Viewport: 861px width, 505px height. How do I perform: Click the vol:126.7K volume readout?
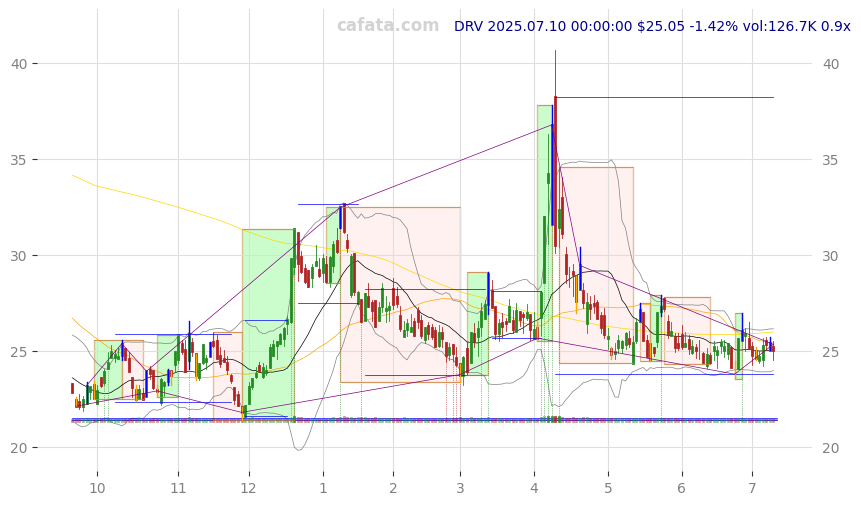coord(779,26)
